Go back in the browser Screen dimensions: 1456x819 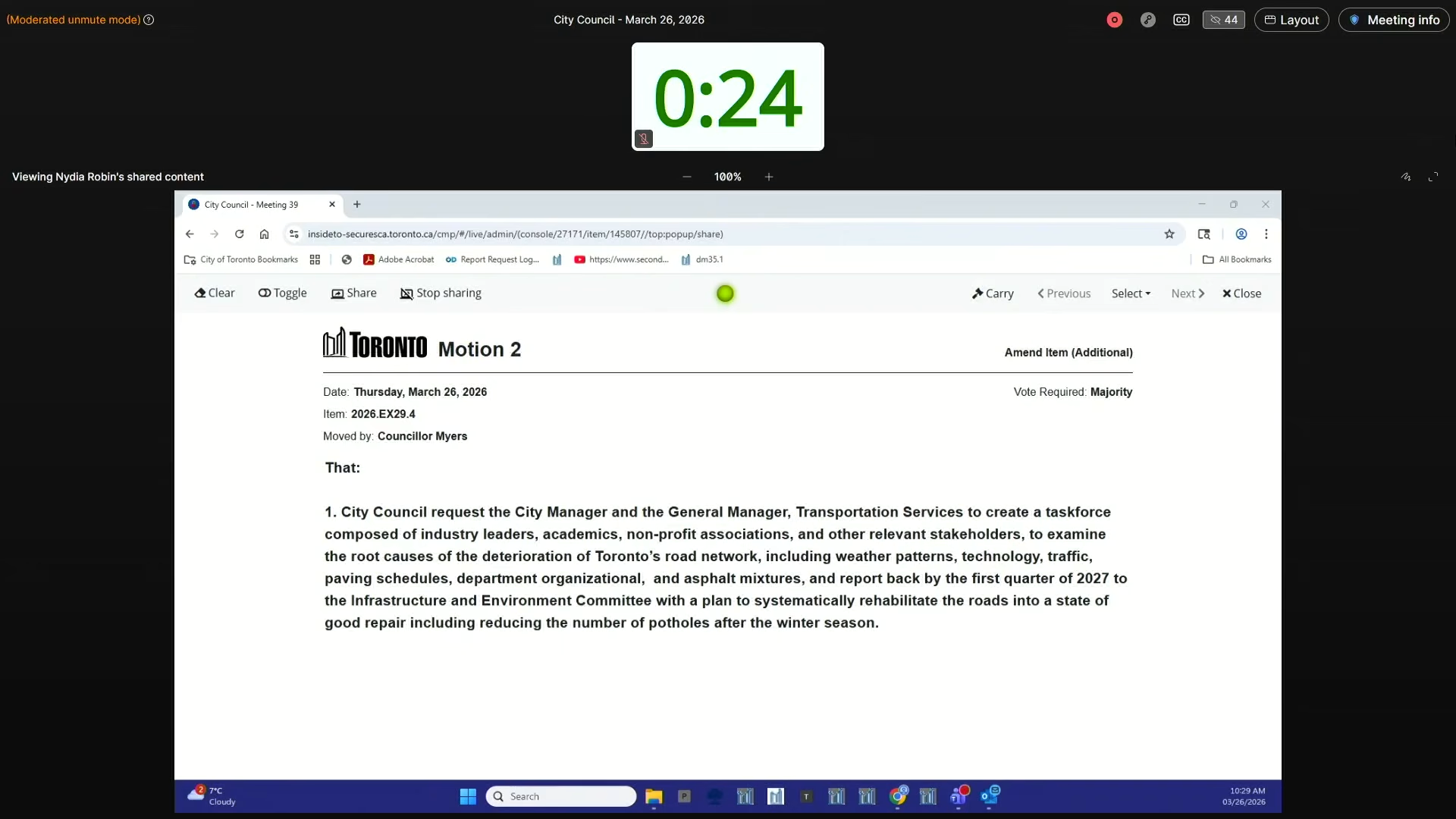tap(190, 234)
